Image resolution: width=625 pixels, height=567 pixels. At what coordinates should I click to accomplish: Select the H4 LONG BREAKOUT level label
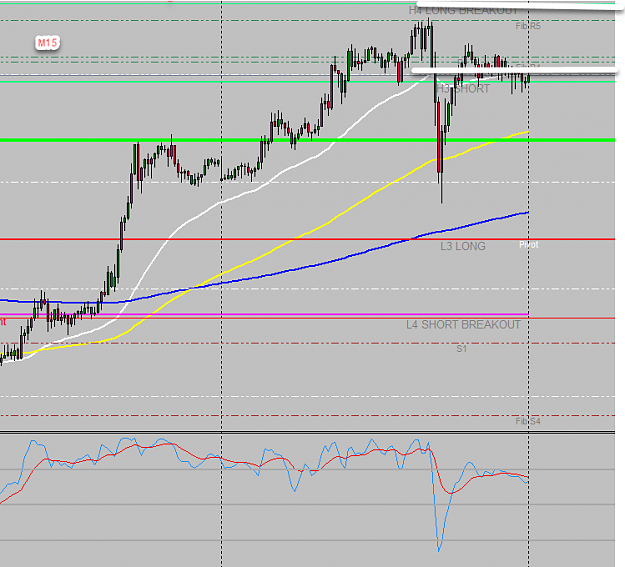click(463, 11)
